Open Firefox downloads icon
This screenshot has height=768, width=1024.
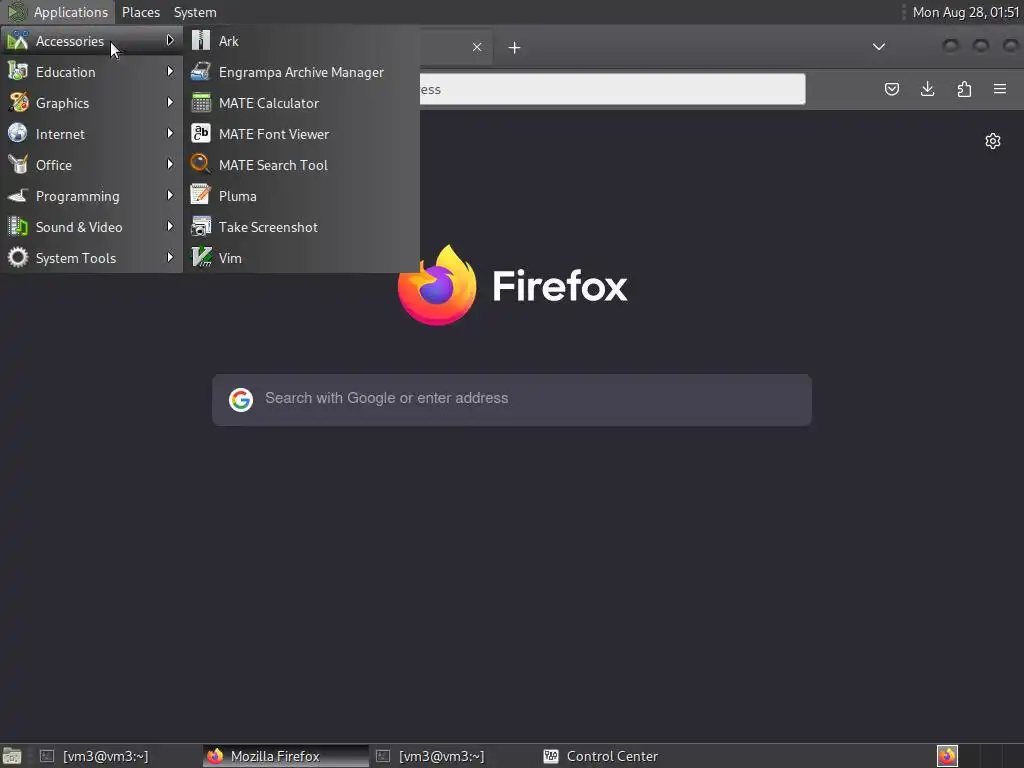pos(927,89)
